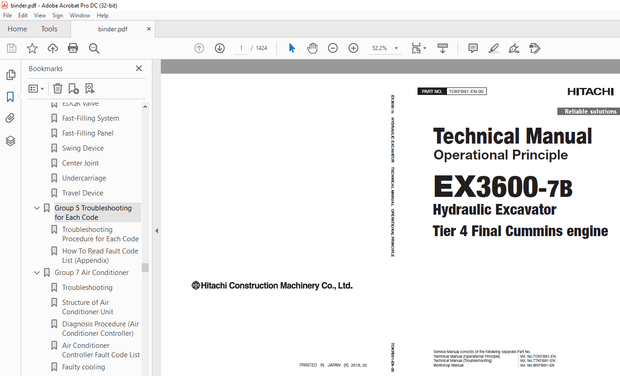
Task: Click the bookmarks panel scrollbar thumb
Action: (x=145, y=268)
